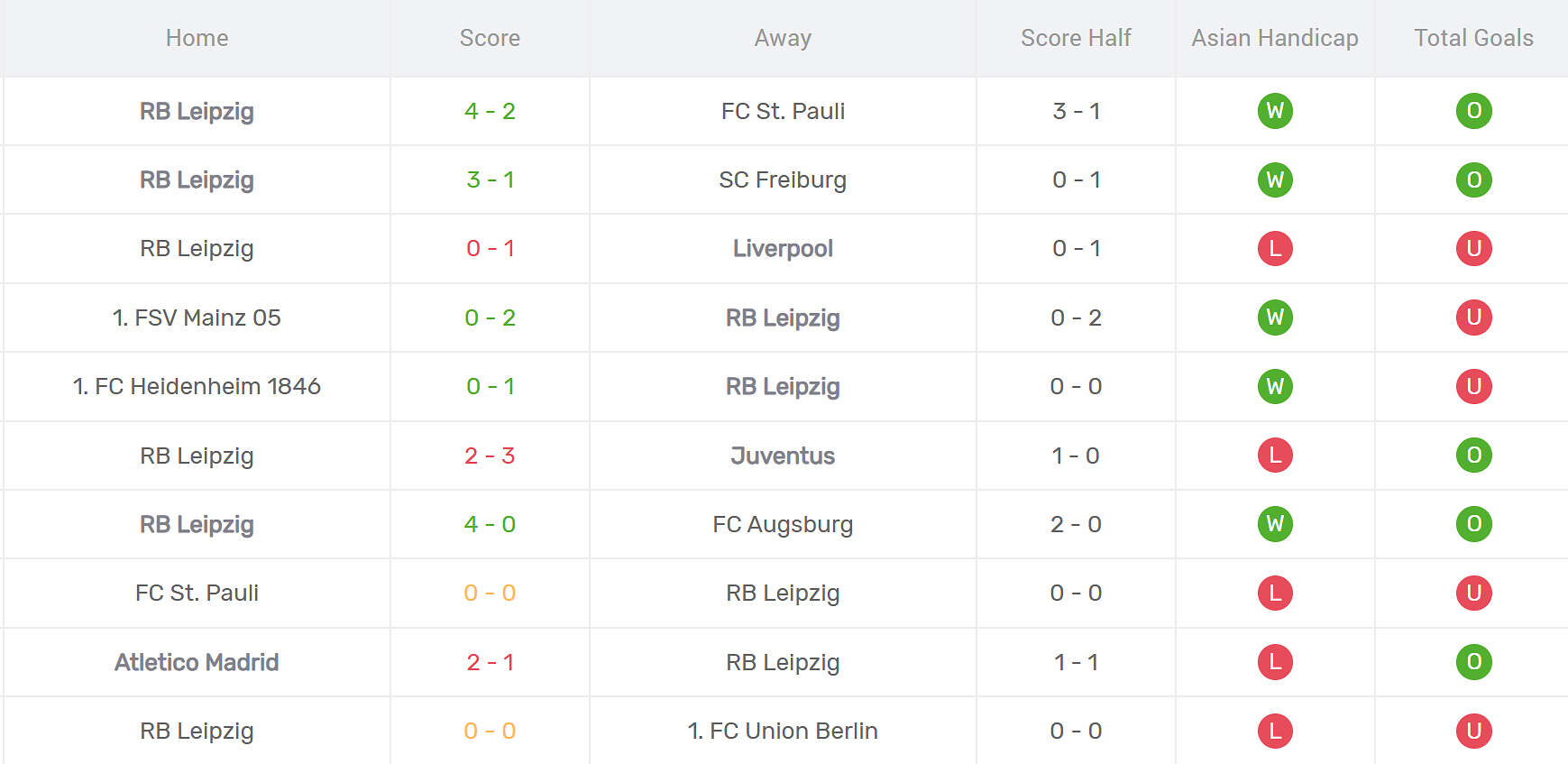This screenshot has width=1568, height=764.
Task: Click the W handicap icon in FC Augsburg row
Action: (1275, 524)
